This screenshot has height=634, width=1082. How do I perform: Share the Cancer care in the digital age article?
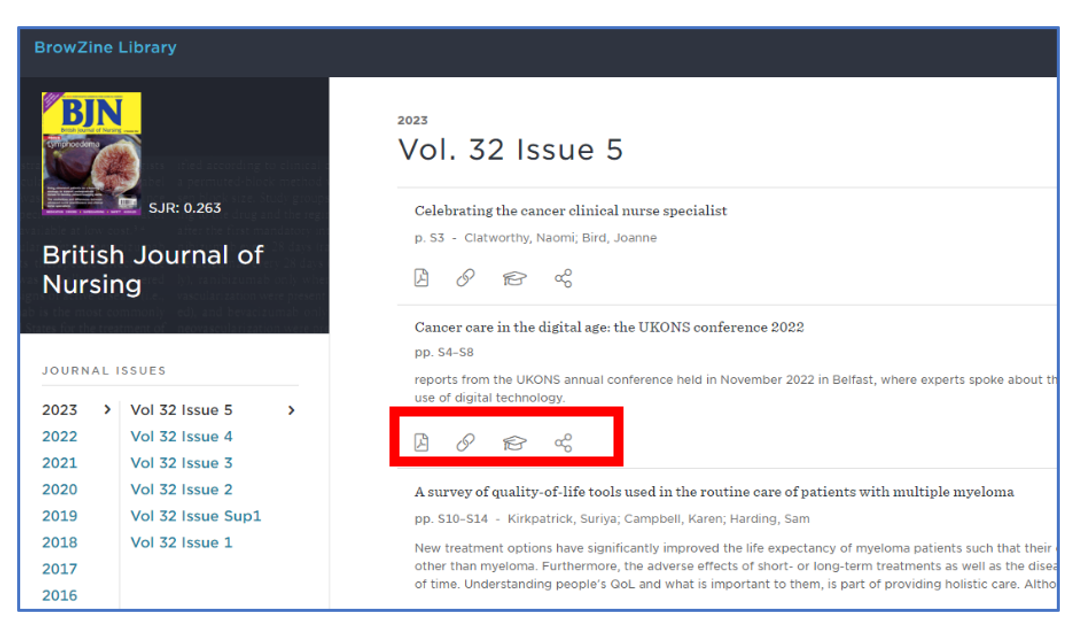point(563,442)
